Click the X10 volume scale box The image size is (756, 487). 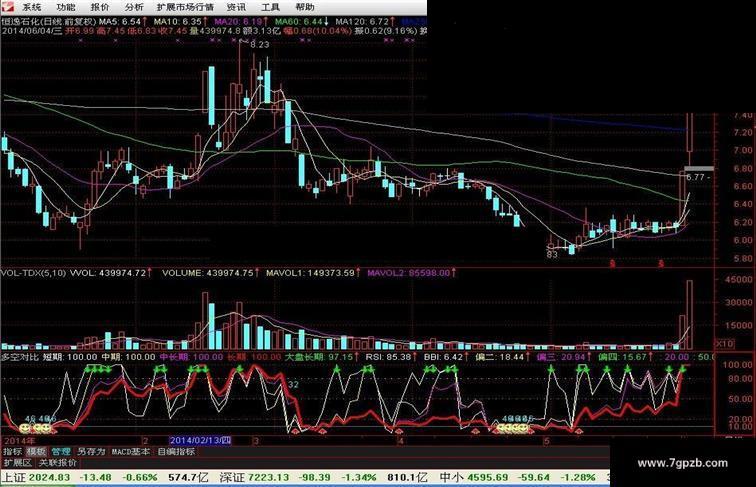click(x=724, y=344)
